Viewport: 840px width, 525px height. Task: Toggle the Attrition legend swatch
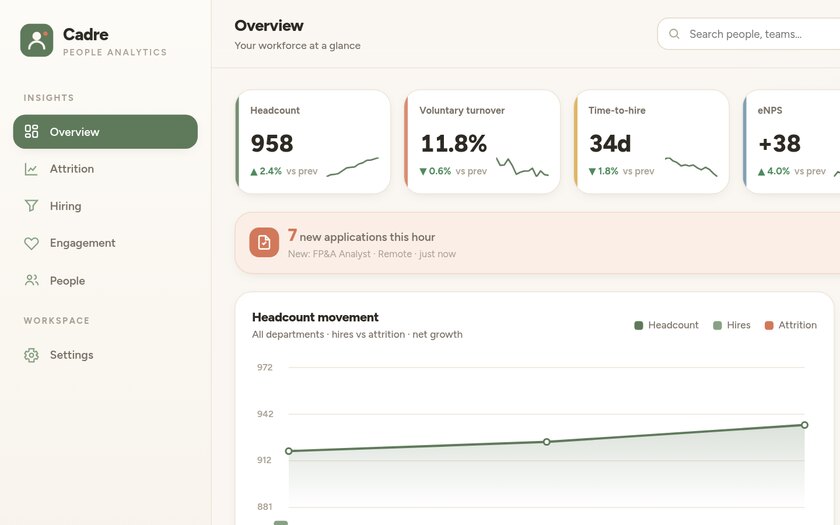coord(769,325)
